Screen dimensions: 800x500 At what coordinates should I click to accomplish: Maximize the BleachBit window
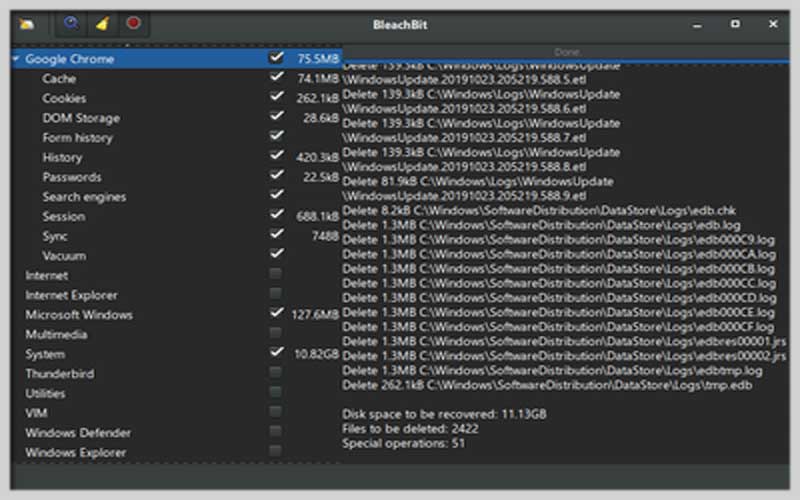[x=735, y=24]
